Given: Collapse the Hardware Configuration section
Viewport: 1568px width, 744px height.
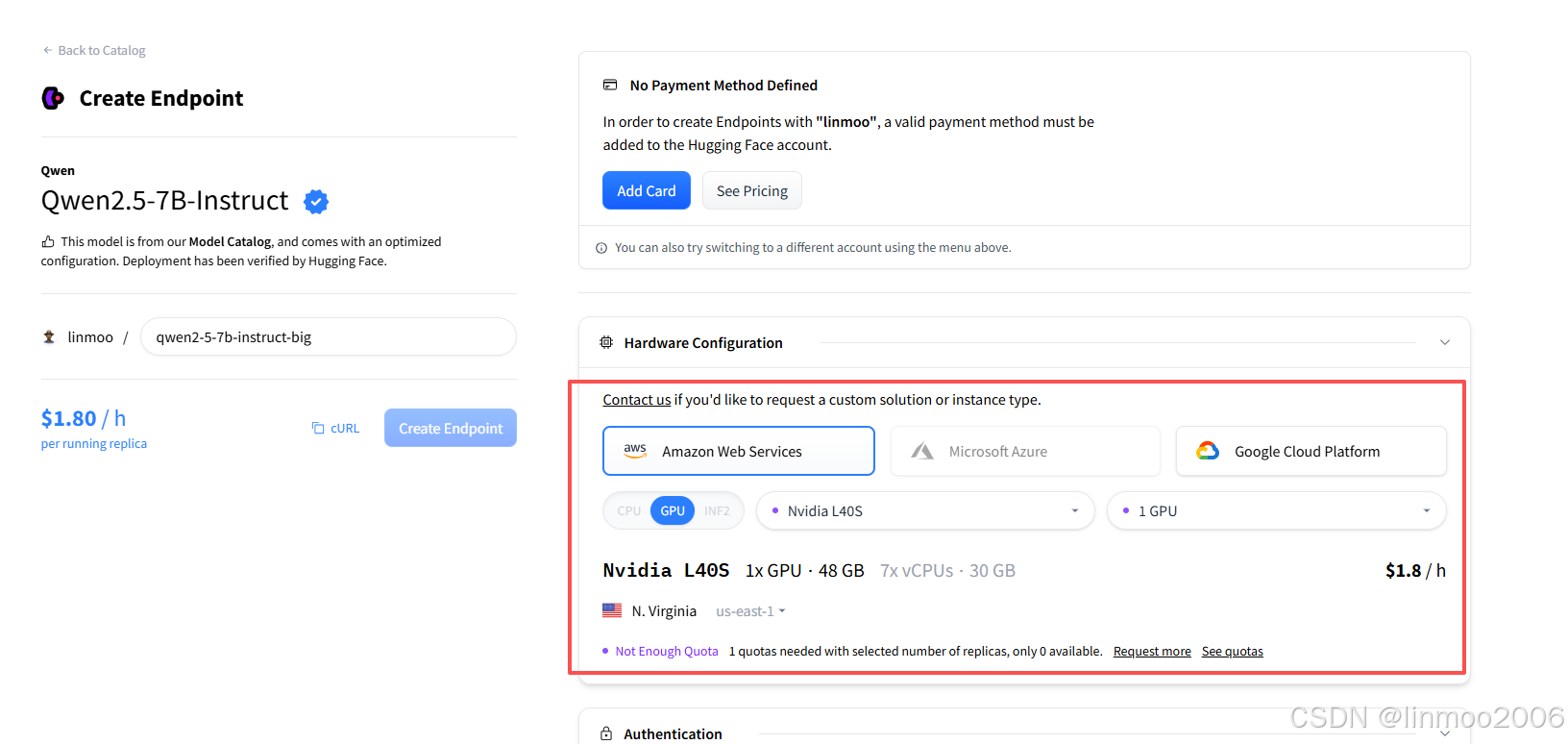Looking at the screenshot, I should [1444, 342].
